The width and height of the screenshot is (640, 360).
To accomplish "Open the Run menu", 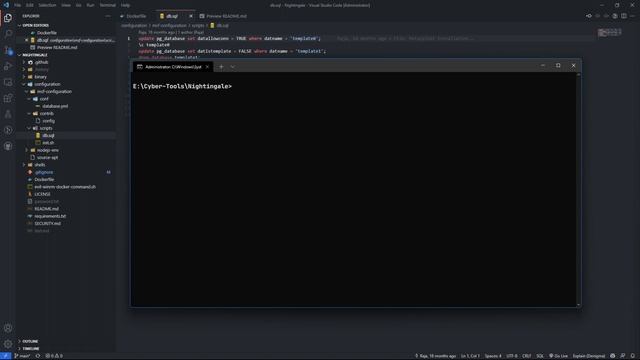I will [x=90, y=5].
